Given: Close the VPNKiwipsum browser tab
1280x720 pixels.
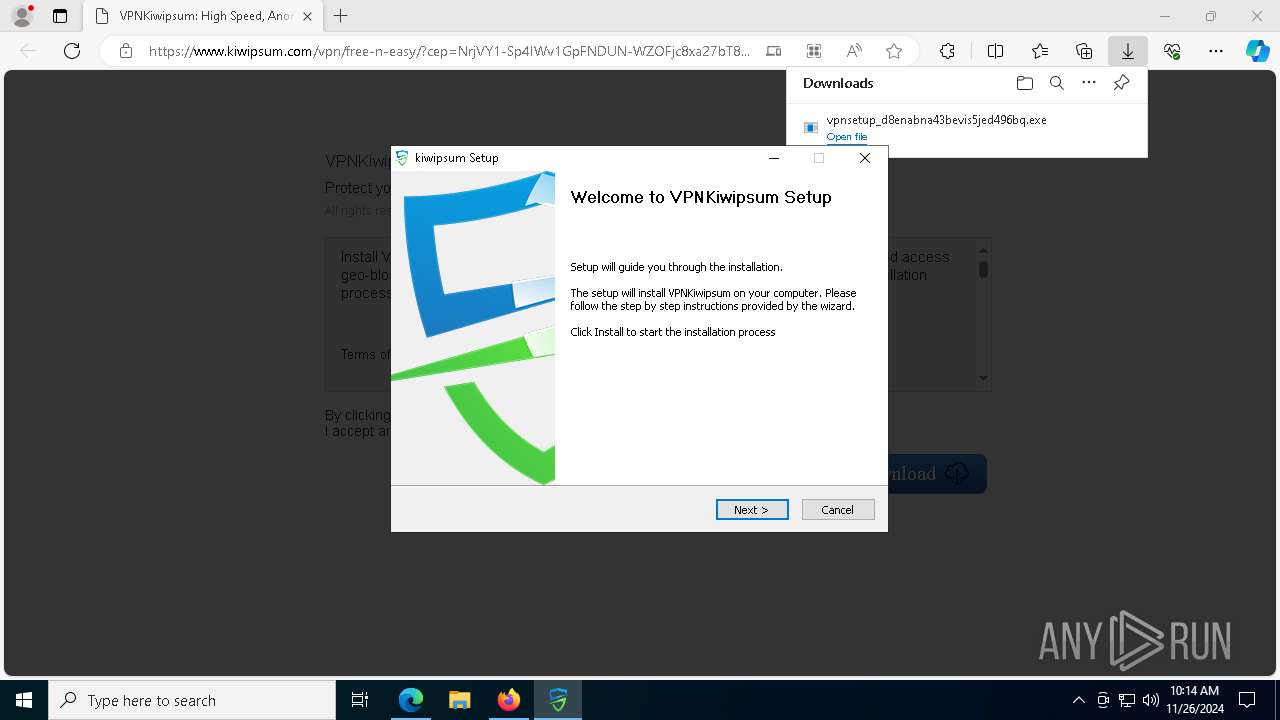Looking at the screenshot, I should [307, 16].
